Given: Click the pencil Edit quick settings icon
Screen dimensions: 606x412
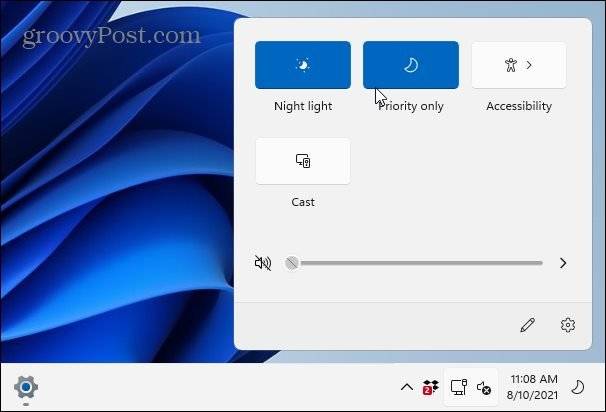Looking at the screenshot, I should pos(528,325).
